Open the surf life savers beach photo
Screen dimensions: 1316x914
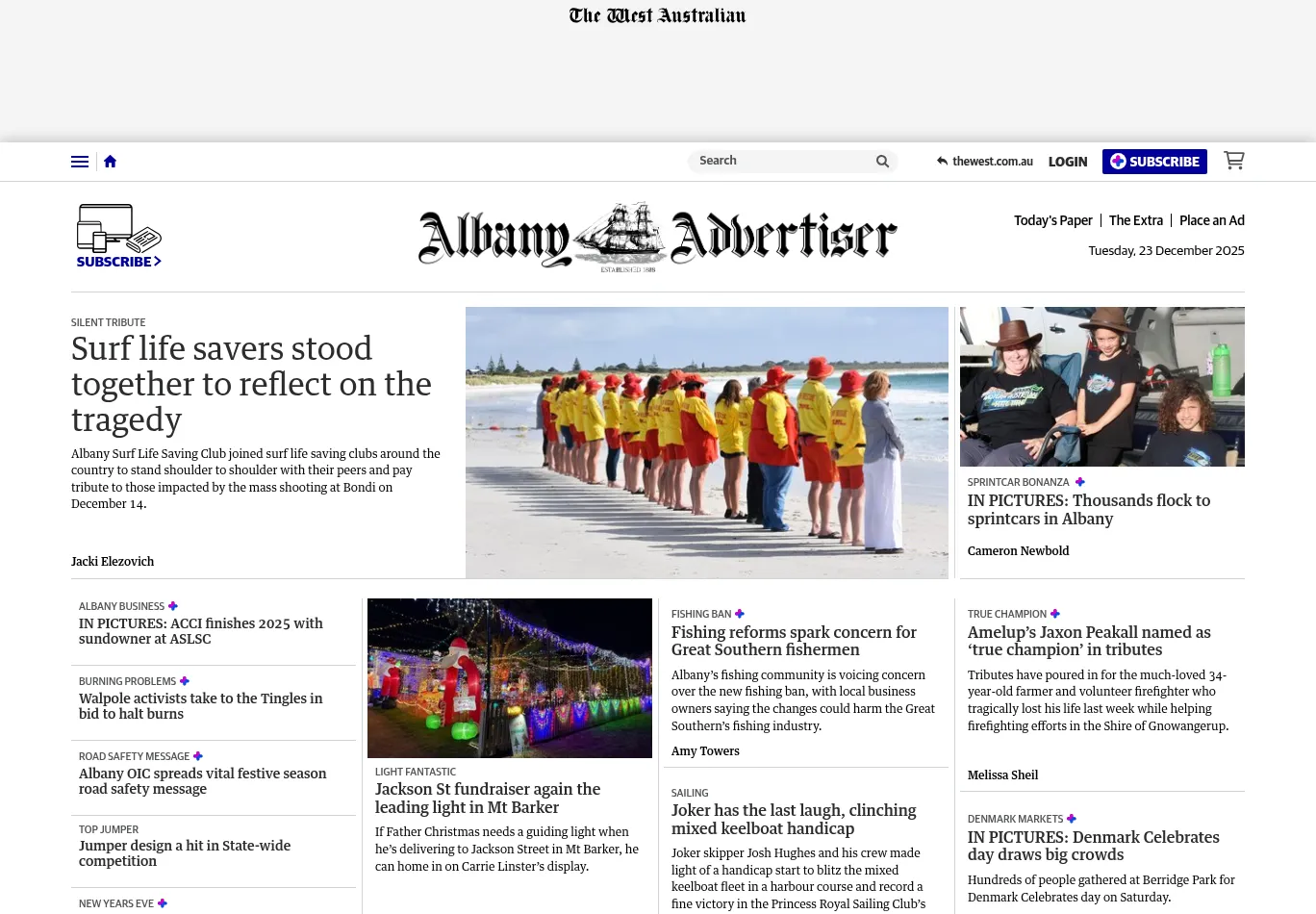tap(706, 443)
